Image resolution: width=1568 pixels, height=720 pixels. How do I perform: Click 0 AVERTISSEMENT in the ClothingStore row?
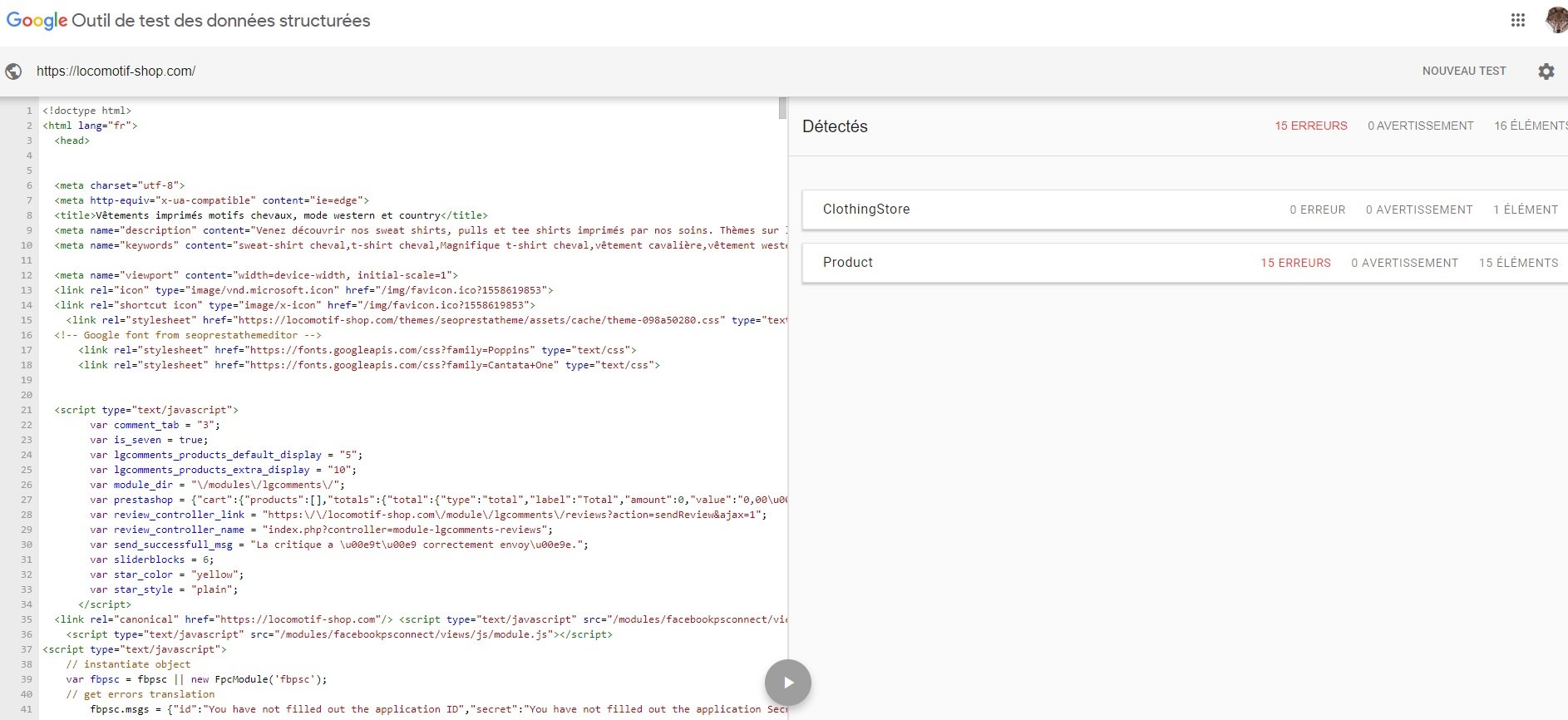point(1419,210)
